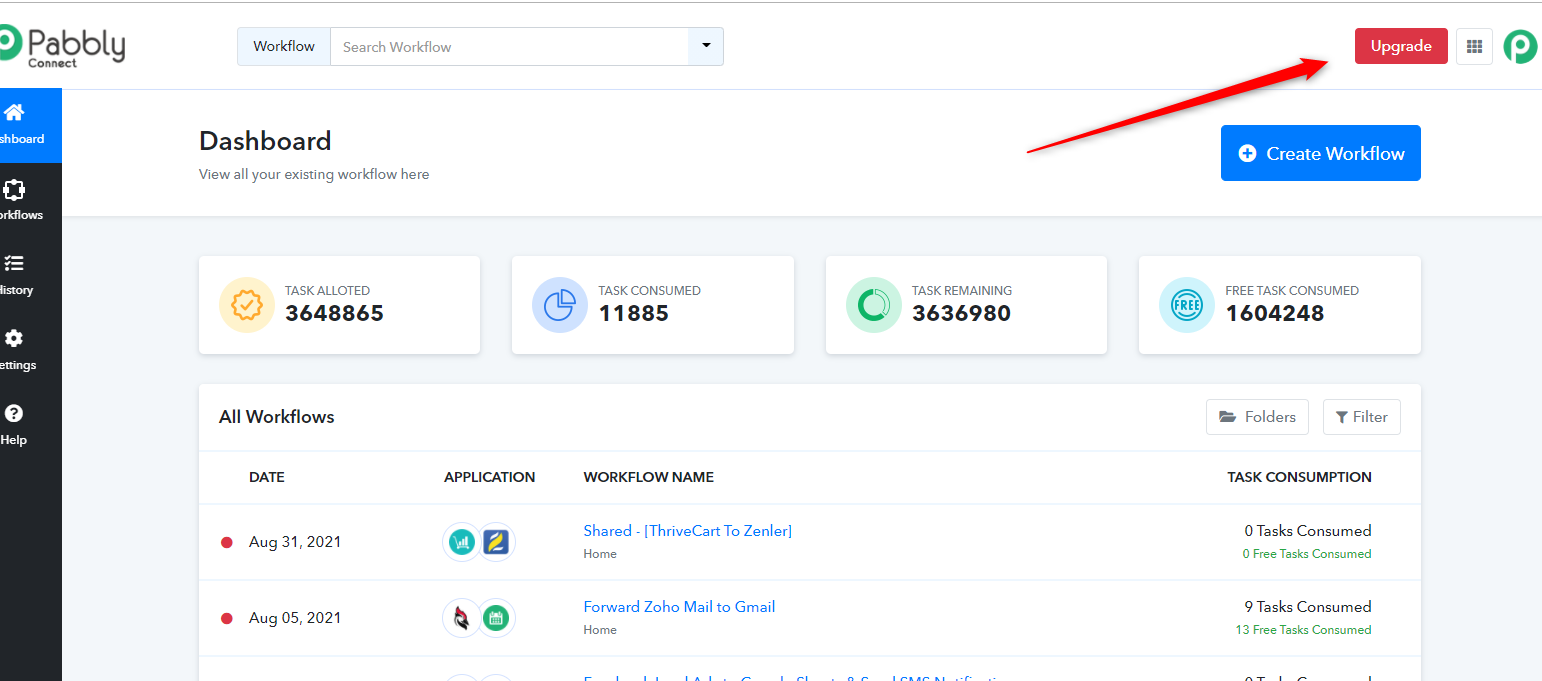Image resolution: width=1542 pixels, height=681 pixels.
Task: Open the apps grid icon
Action: (1474, 46)
